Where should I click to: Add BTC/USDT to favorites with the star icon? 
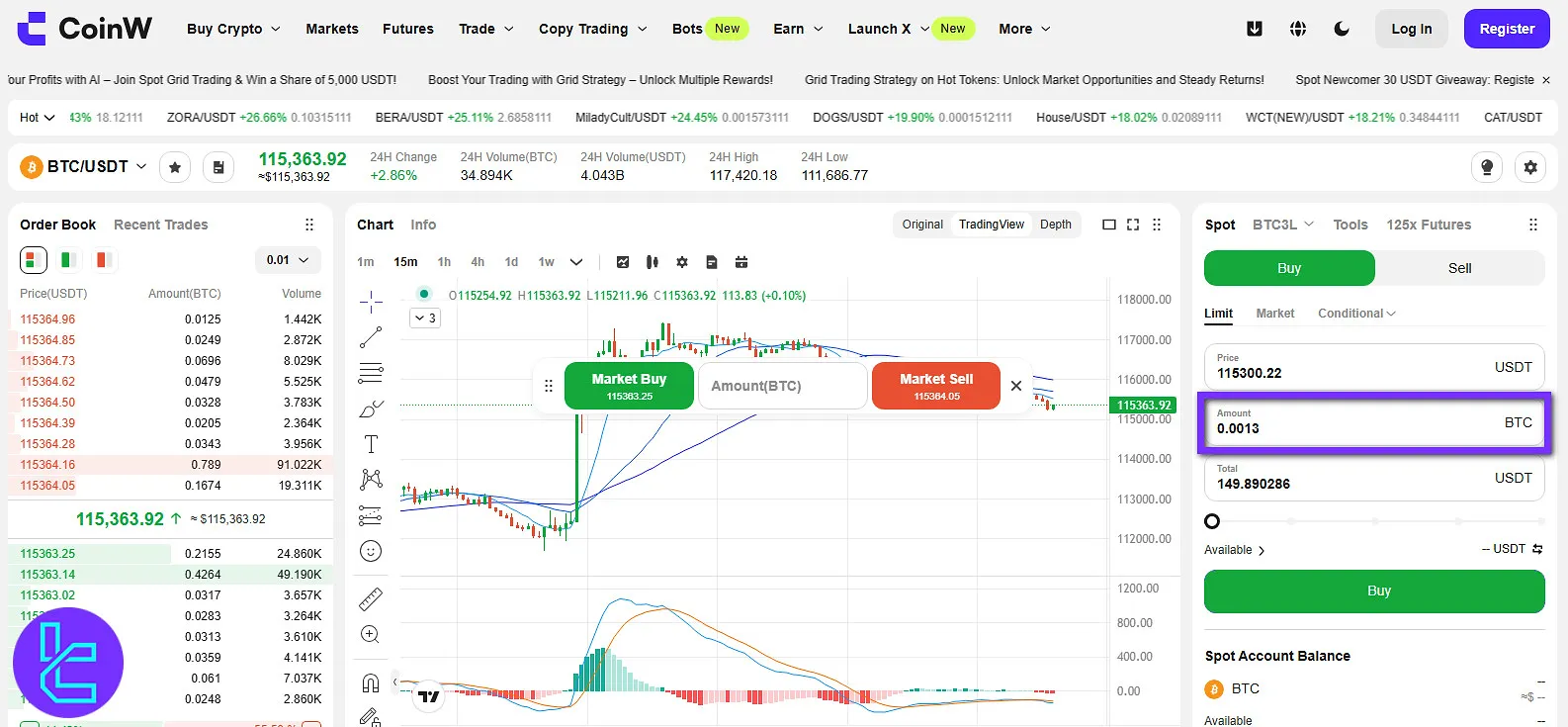tap(175, 167)
